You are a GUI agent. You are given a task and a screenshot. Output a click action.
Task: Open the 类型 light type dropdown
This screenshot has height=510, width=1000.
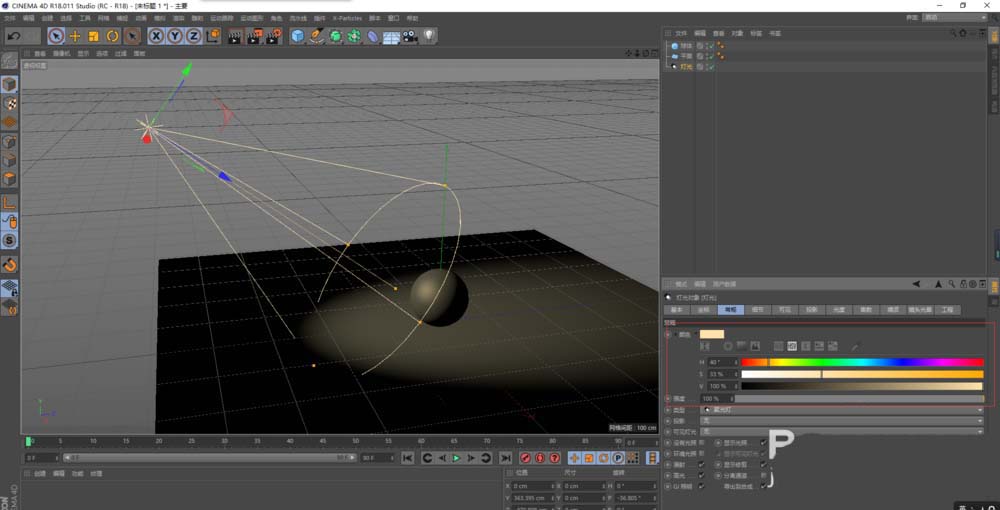[842, 409]
